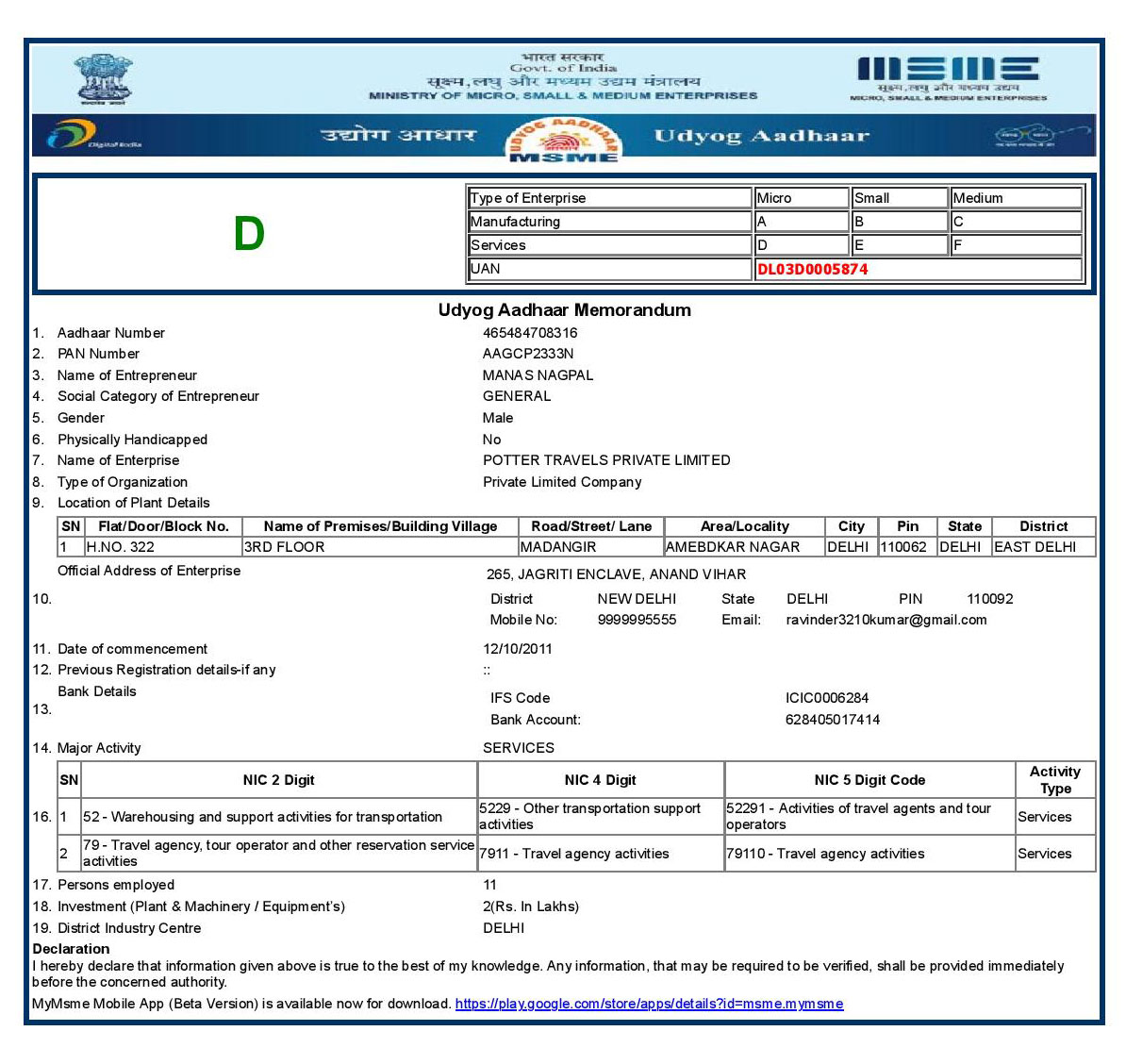This screenshot has width=1126, height=1064.
Task: Click the Declaration heading
Action: point(71,948)
